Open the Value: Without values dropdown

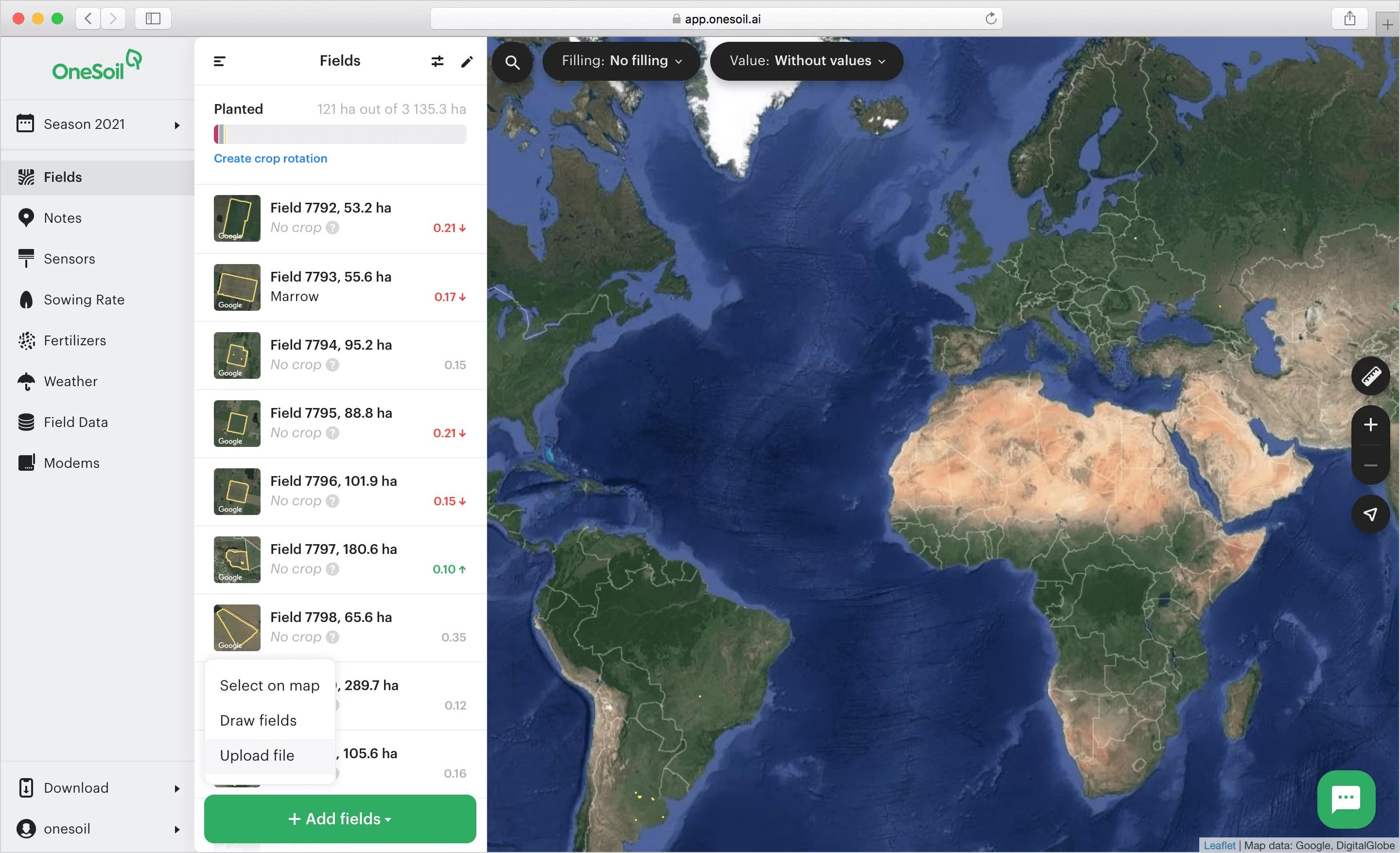[806, 61]
